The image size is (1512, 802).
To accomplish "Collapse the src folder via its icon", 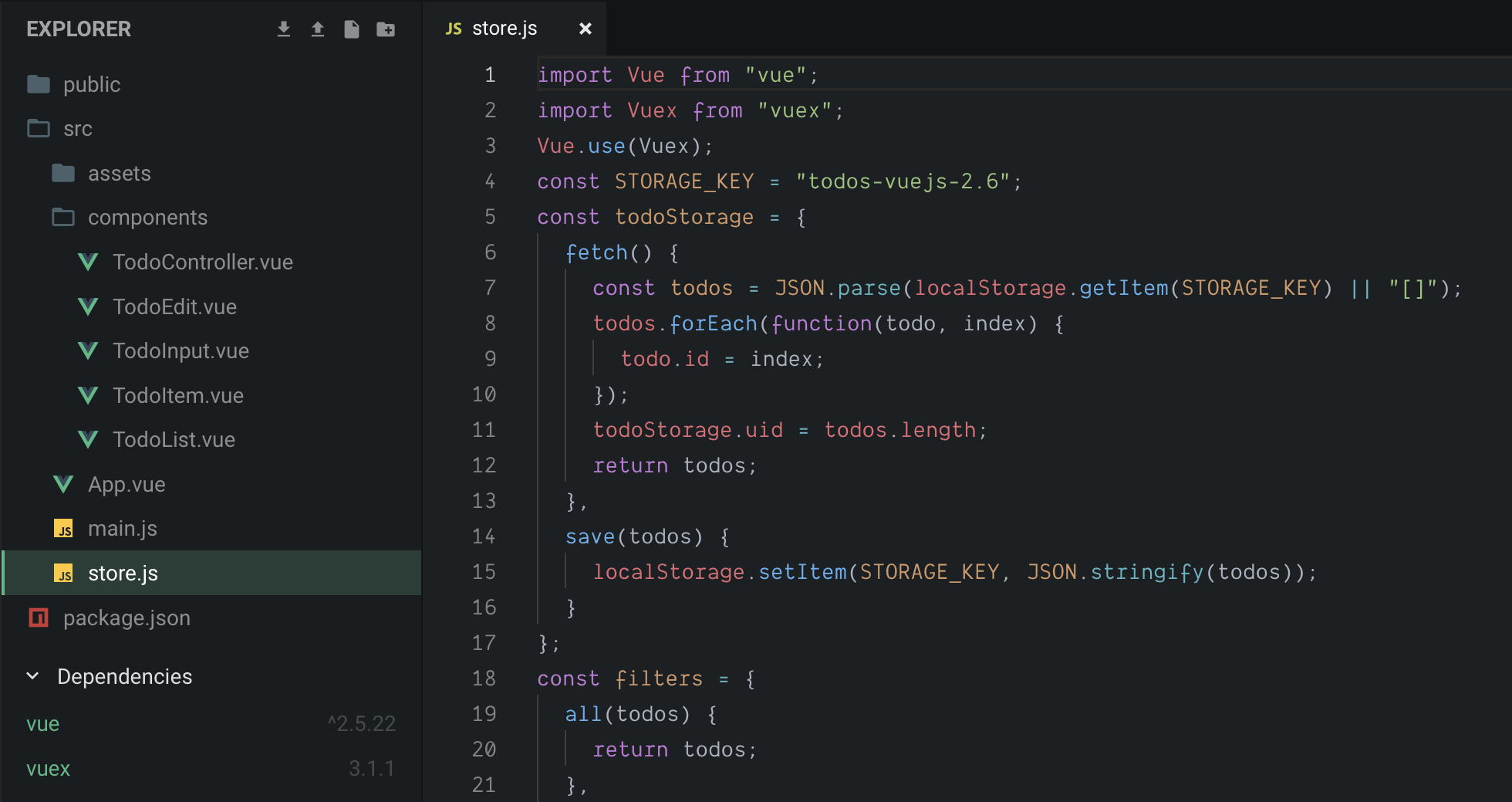I will [x=39, y=128].
